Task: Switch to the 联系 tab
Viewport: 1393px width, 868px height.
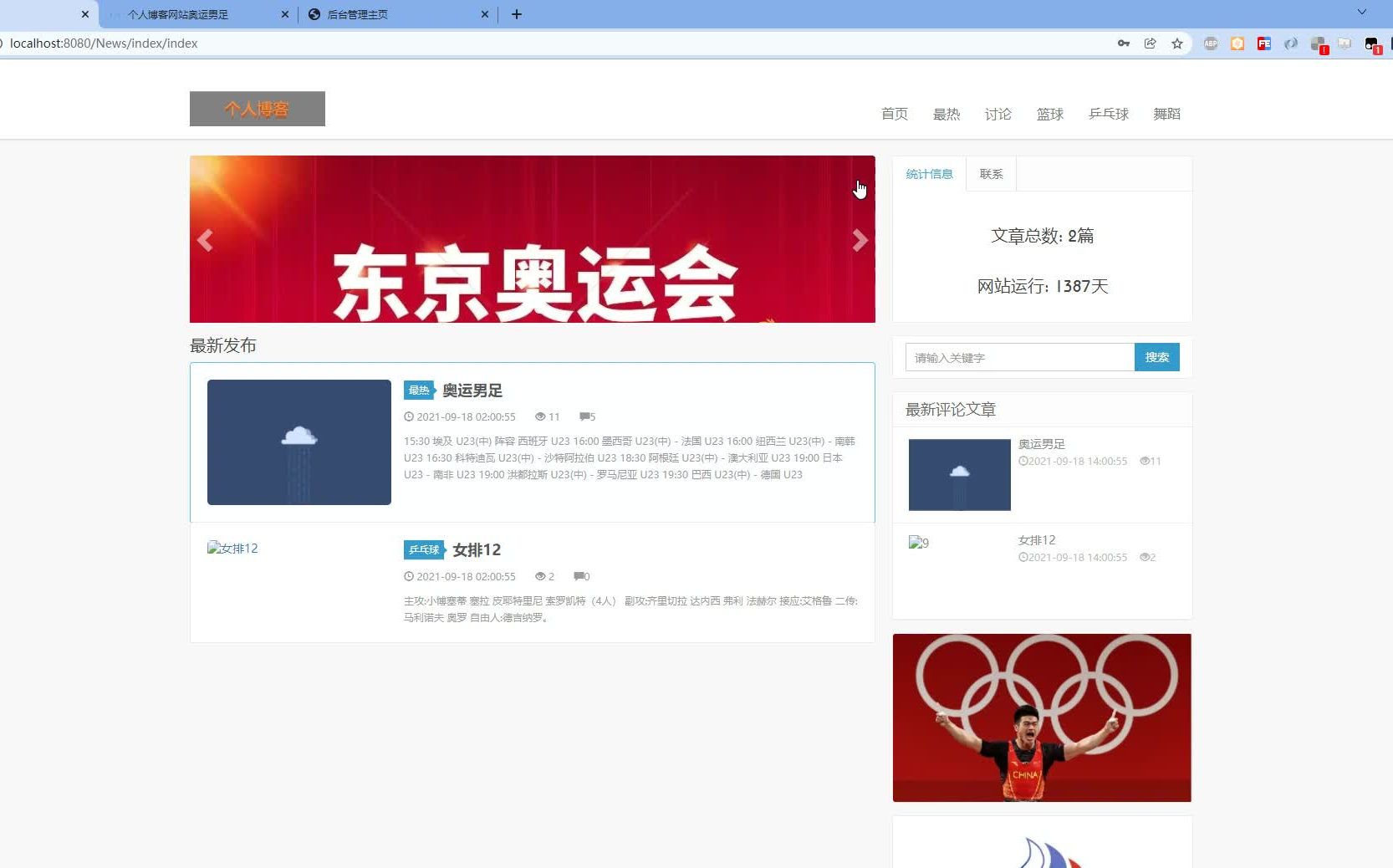Action: coord(991,174)
